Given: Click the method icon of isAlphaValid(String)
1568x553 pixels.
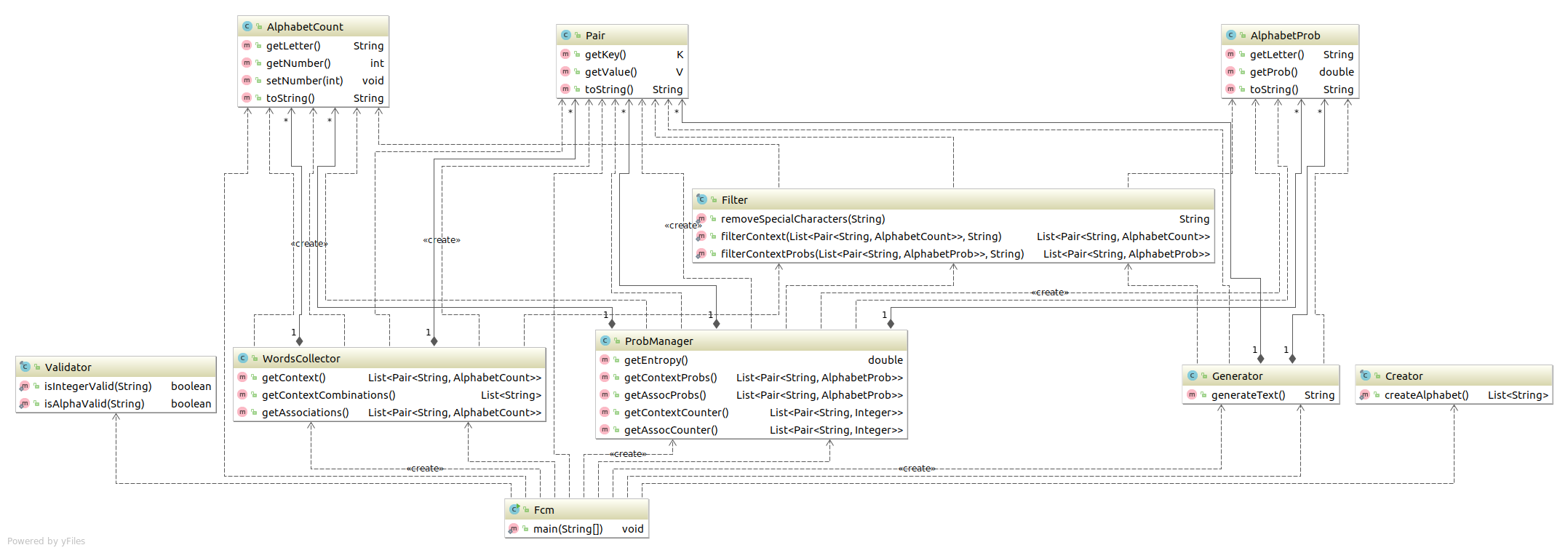Looking at the screenshot, I should click(x=25, y=403).
